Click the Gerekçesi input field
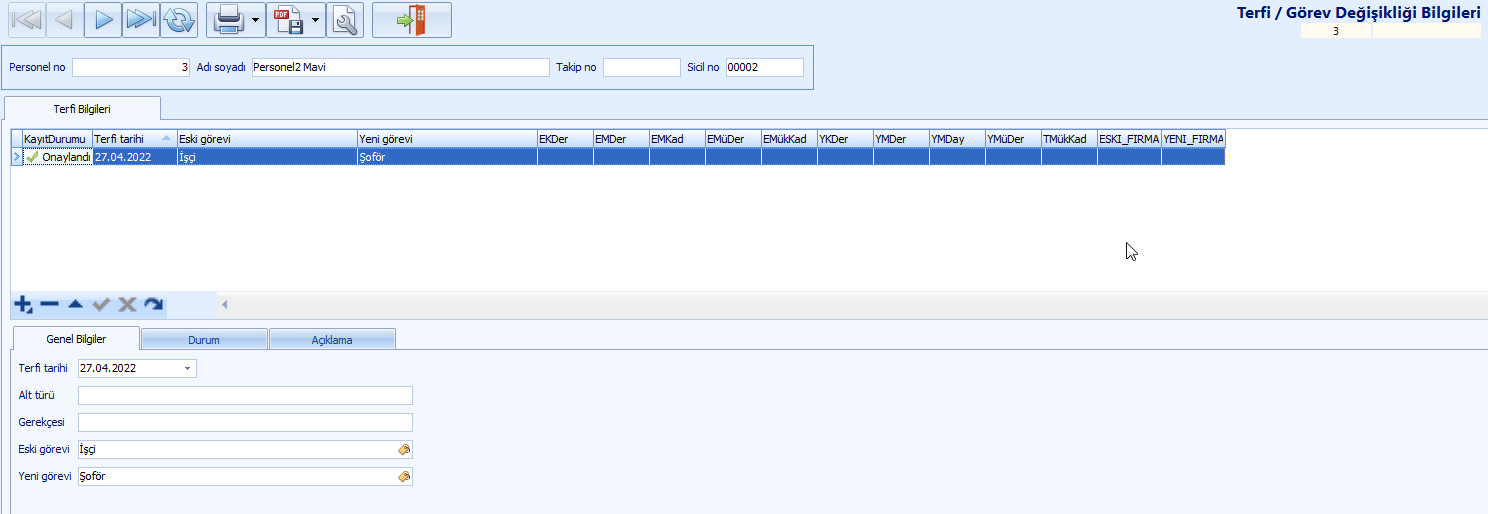 [x=245, y=422]
